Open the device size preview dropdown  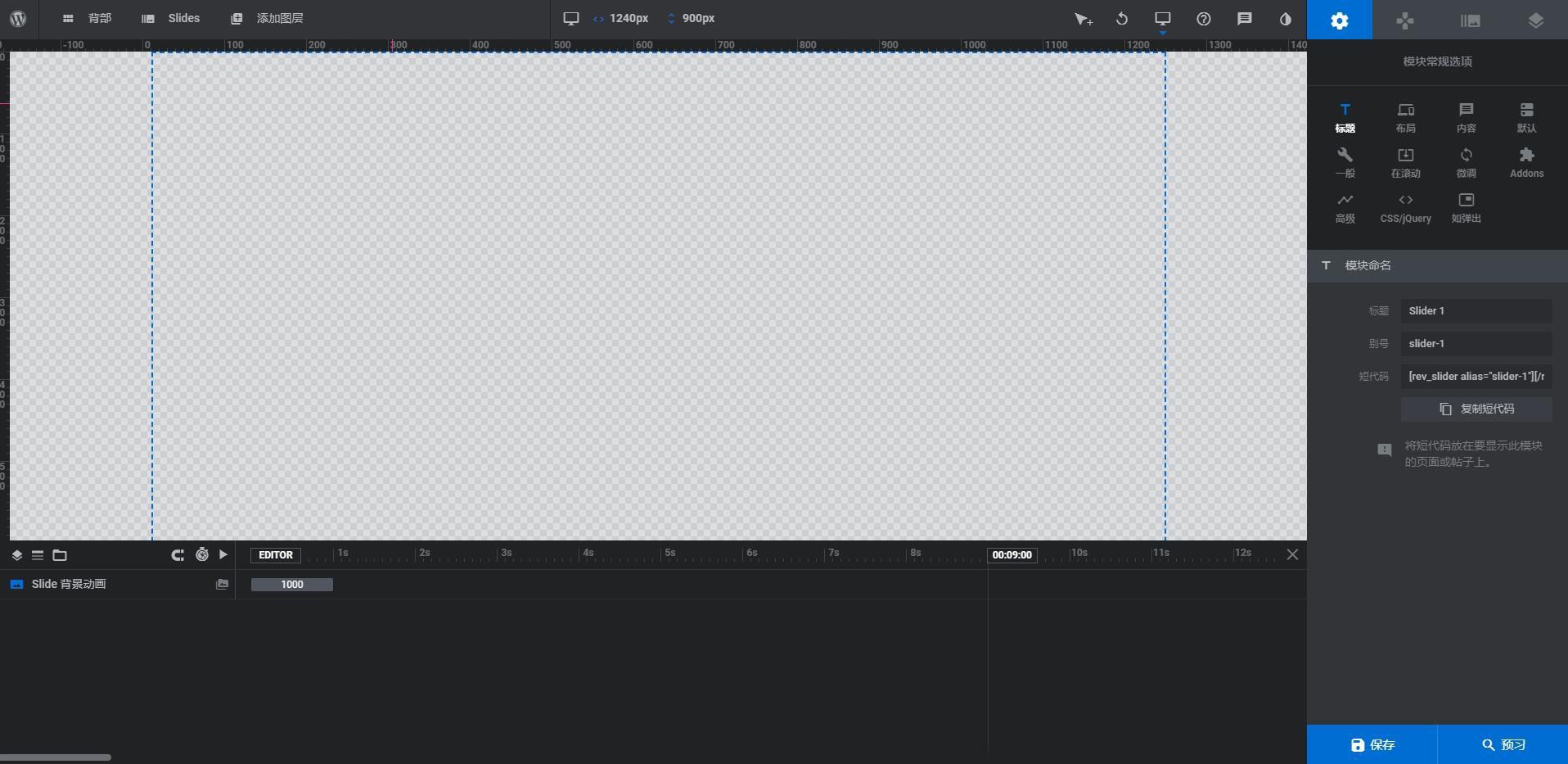coord(1162,19)
